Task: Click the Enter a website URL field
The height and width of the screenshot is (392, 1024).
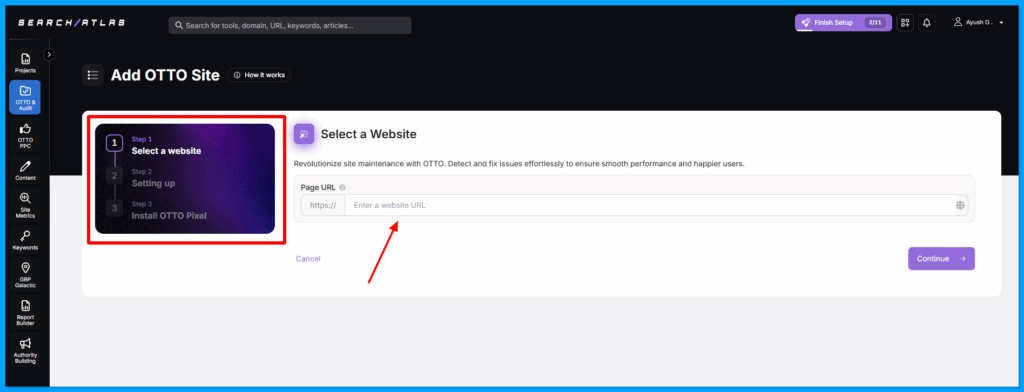Action: click(x=649, y=205)
